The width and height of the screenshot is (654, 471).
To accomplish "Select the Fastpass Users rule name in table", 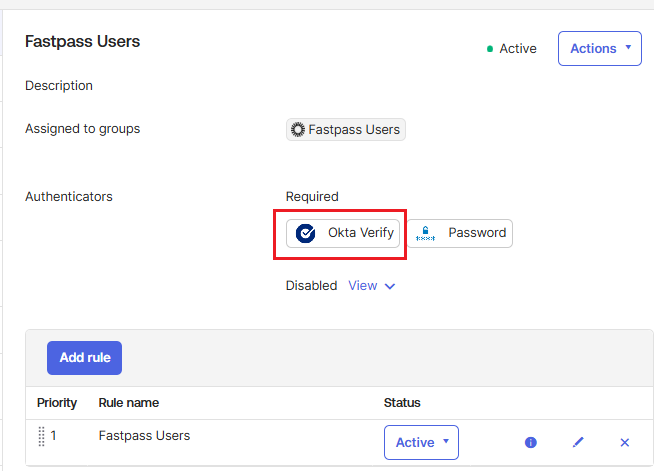I will click(x=144, y=435).
